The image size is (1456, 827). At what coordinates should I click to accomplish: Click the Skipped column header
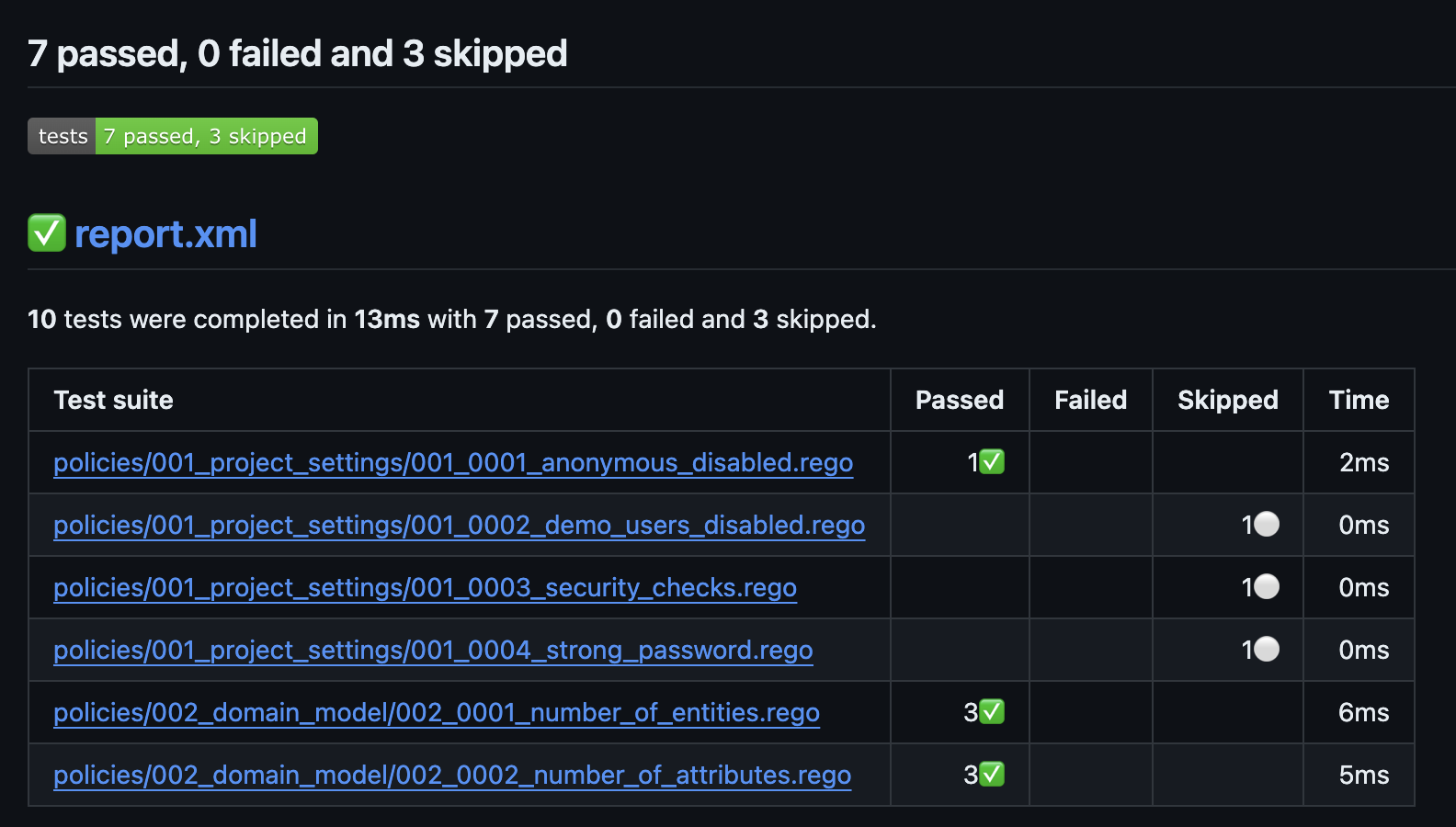click(1227, 400)
